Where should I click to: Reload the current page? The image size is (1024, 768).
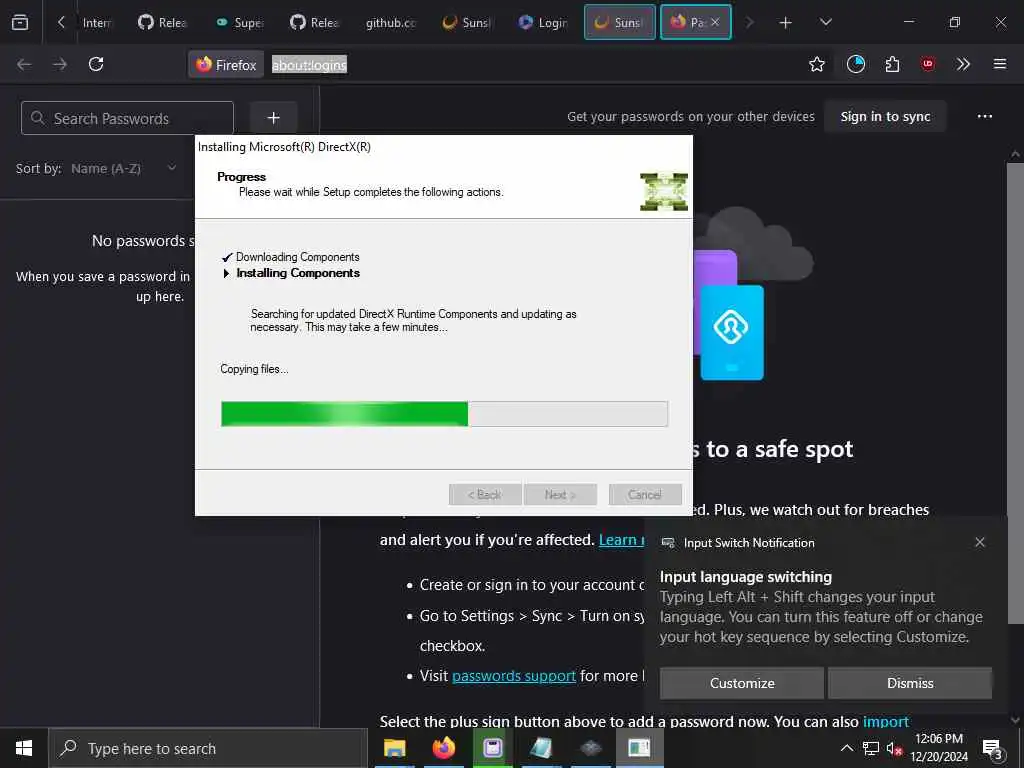point(96,64)
